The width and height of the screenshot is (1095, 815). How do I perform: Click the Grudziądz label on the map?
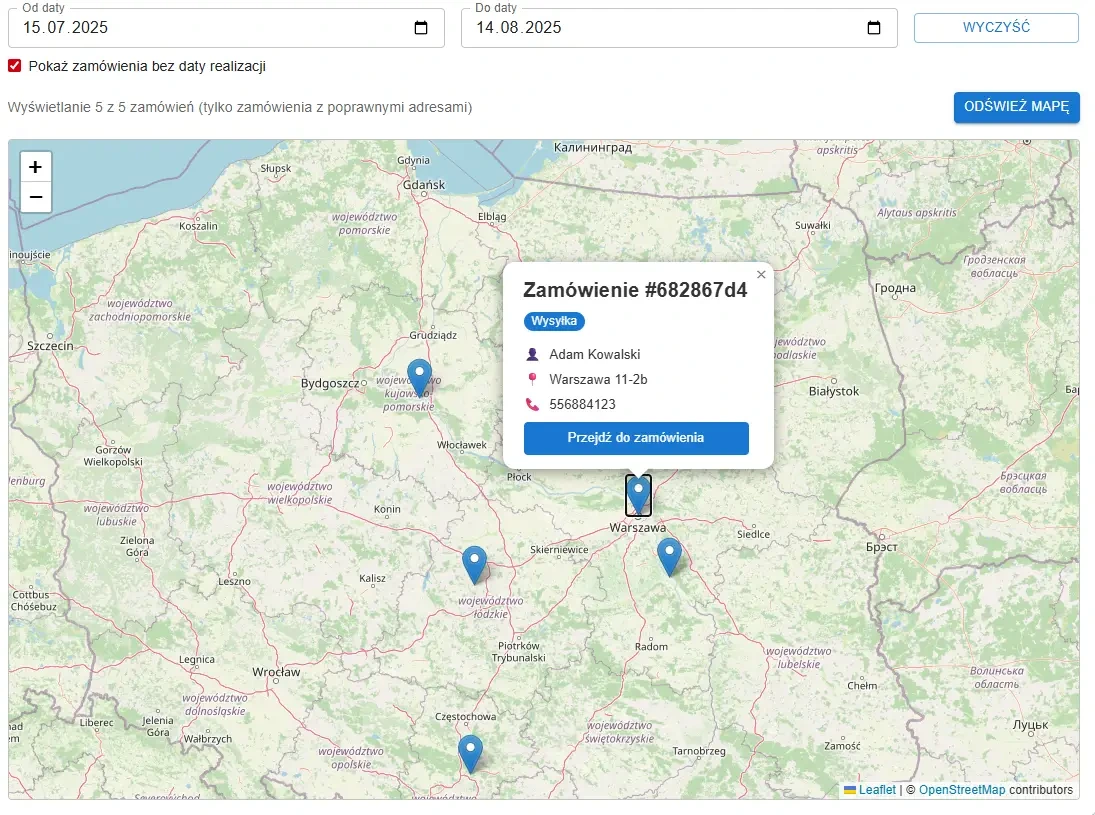coord(433,335)
